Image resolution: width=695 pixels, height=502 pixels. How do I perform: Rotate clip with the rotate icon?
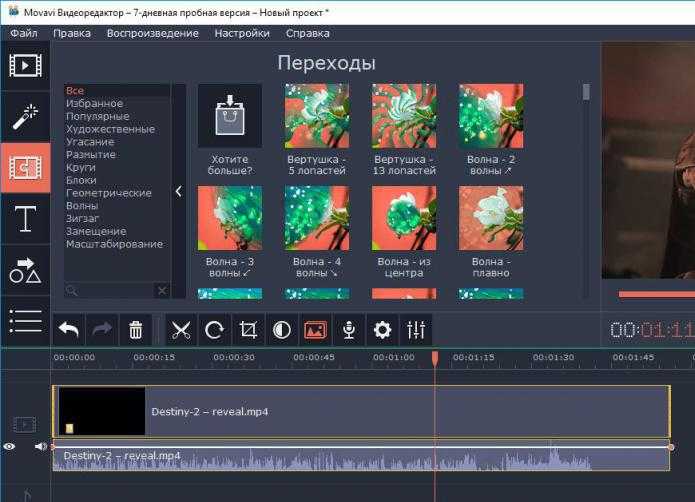click(215, 330)
